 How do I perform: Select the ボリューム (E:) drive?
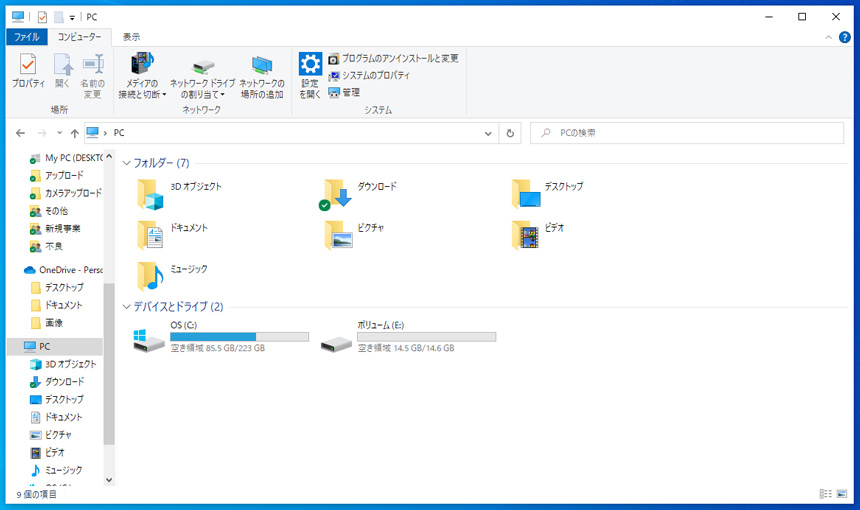(409, 337)
